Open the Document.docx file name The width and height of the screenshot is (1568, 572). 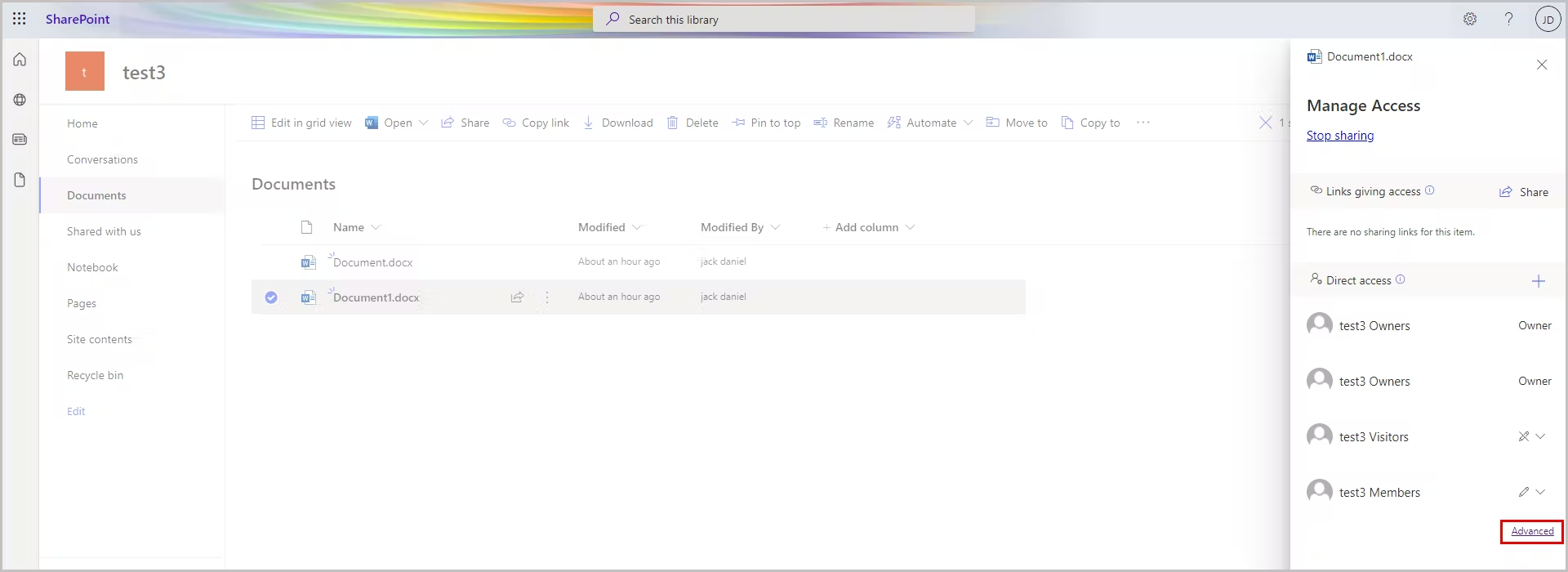(x=372, y=262)
